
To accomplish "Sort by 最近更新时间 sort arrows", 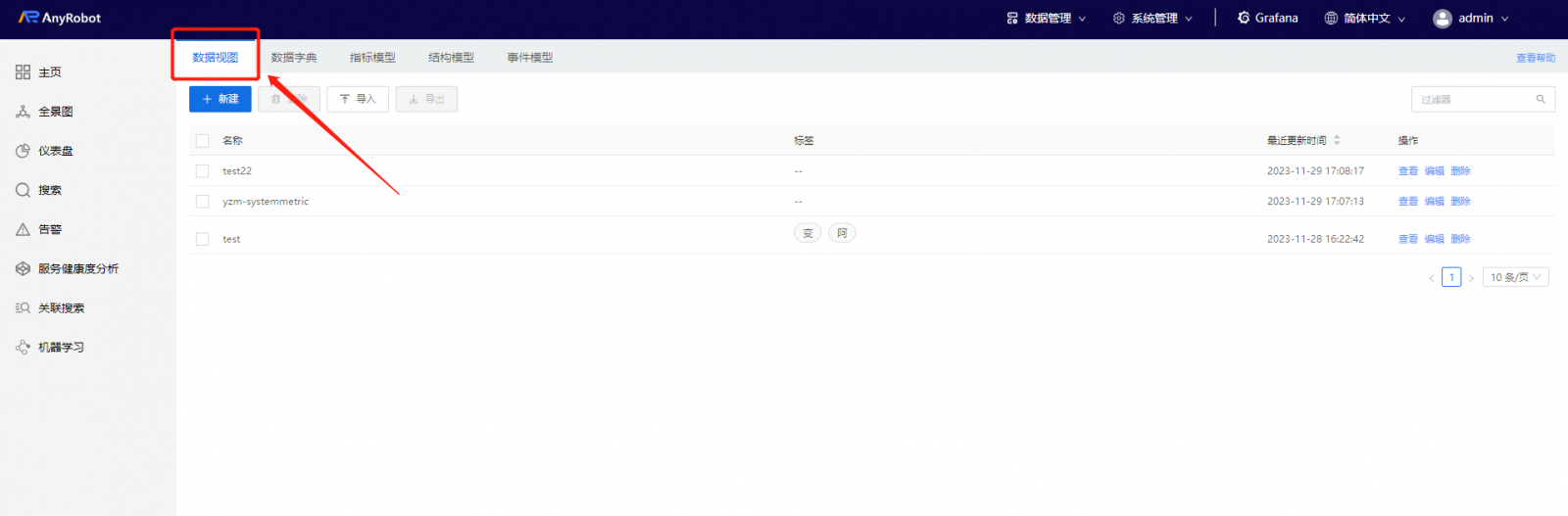I will pos(1337,140).
